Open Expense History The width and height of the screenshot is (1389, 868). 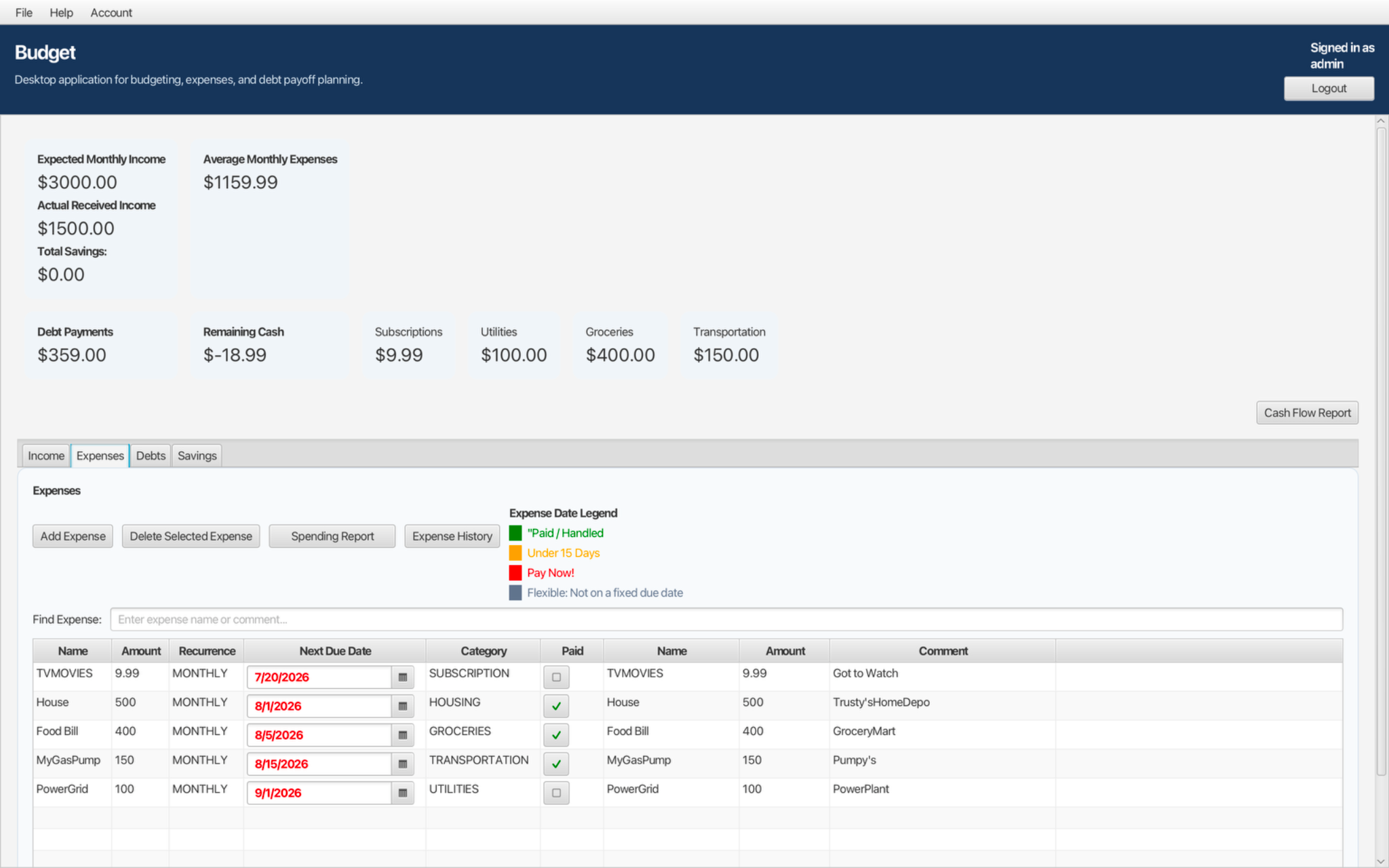tap(452, 536)
